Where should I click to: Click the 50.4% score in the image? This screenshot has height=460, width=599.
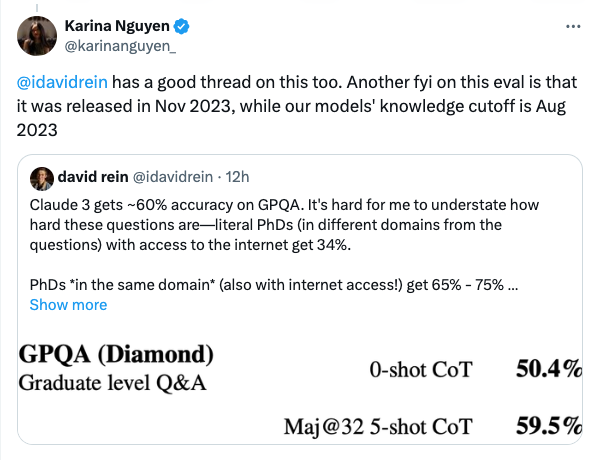pyautogui.click(x=549, y=369)
